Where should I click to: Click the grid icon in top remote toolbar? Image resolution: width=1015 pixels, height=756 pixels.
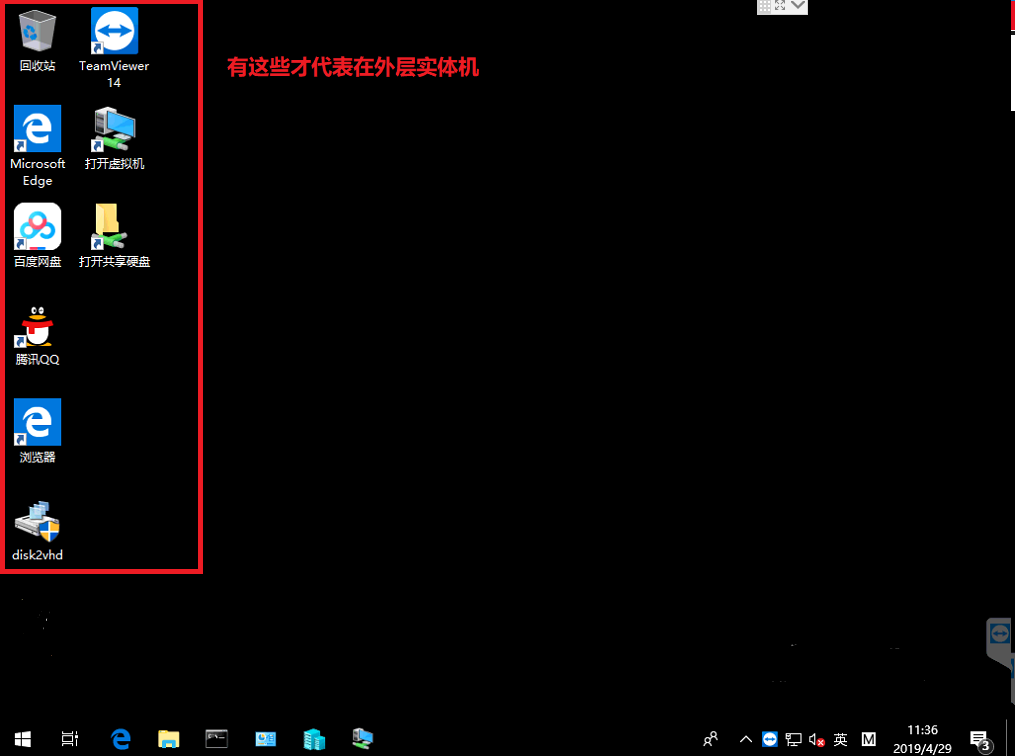764,6
